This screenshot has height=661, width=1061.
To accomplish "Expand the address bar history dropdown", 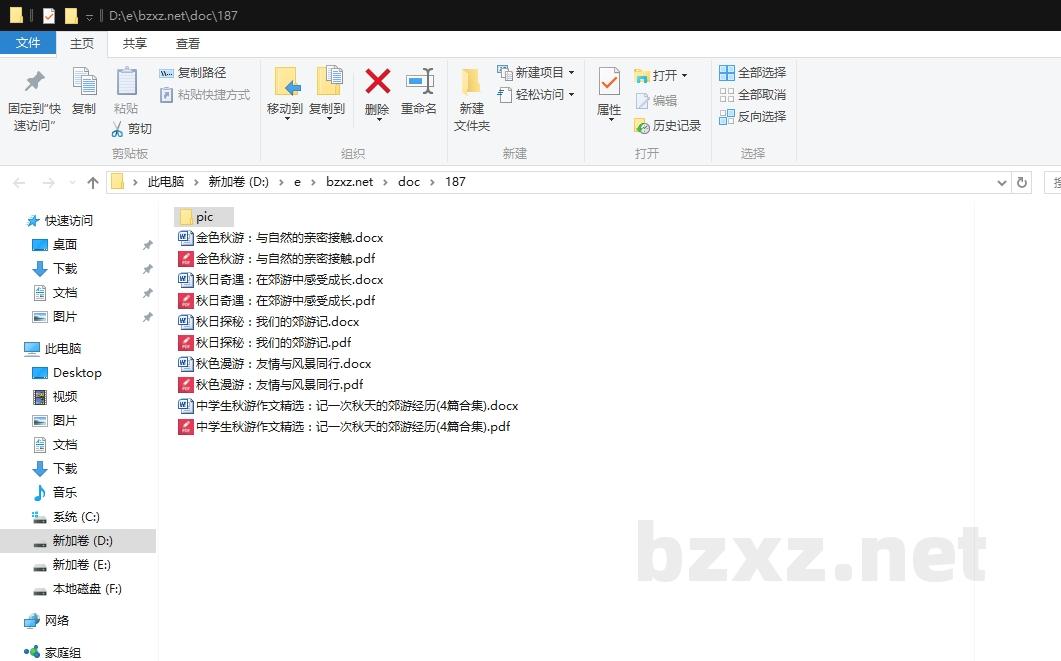I will (x=1002, y=182).
